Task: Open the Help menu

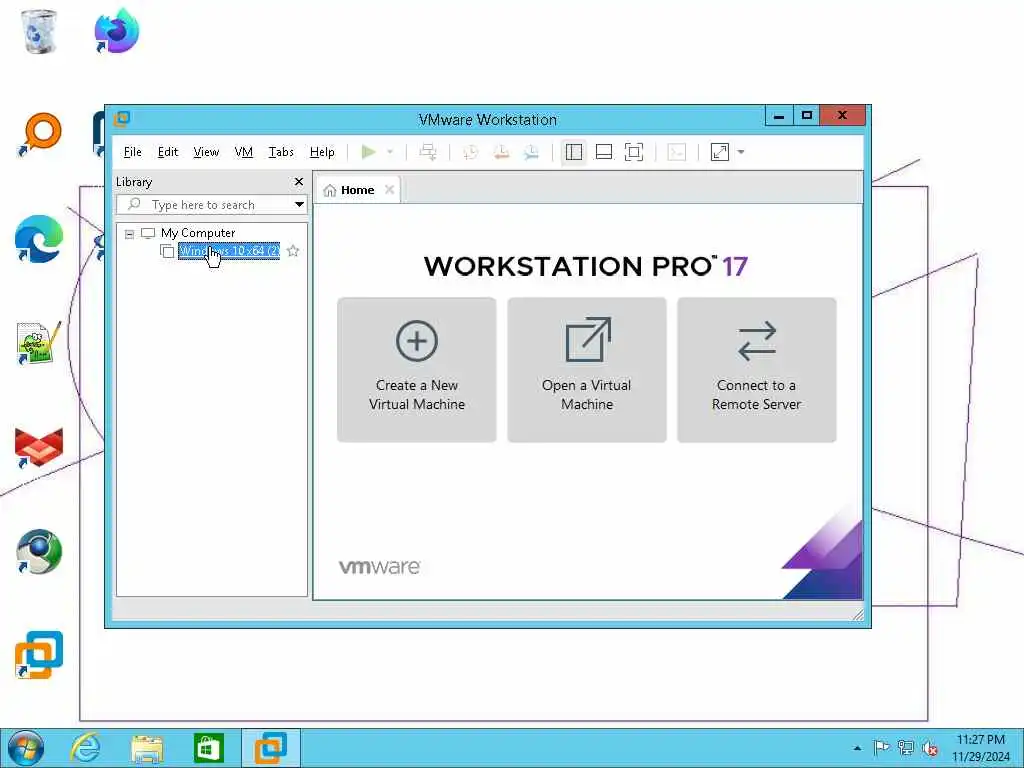Action: coord(322,152)
